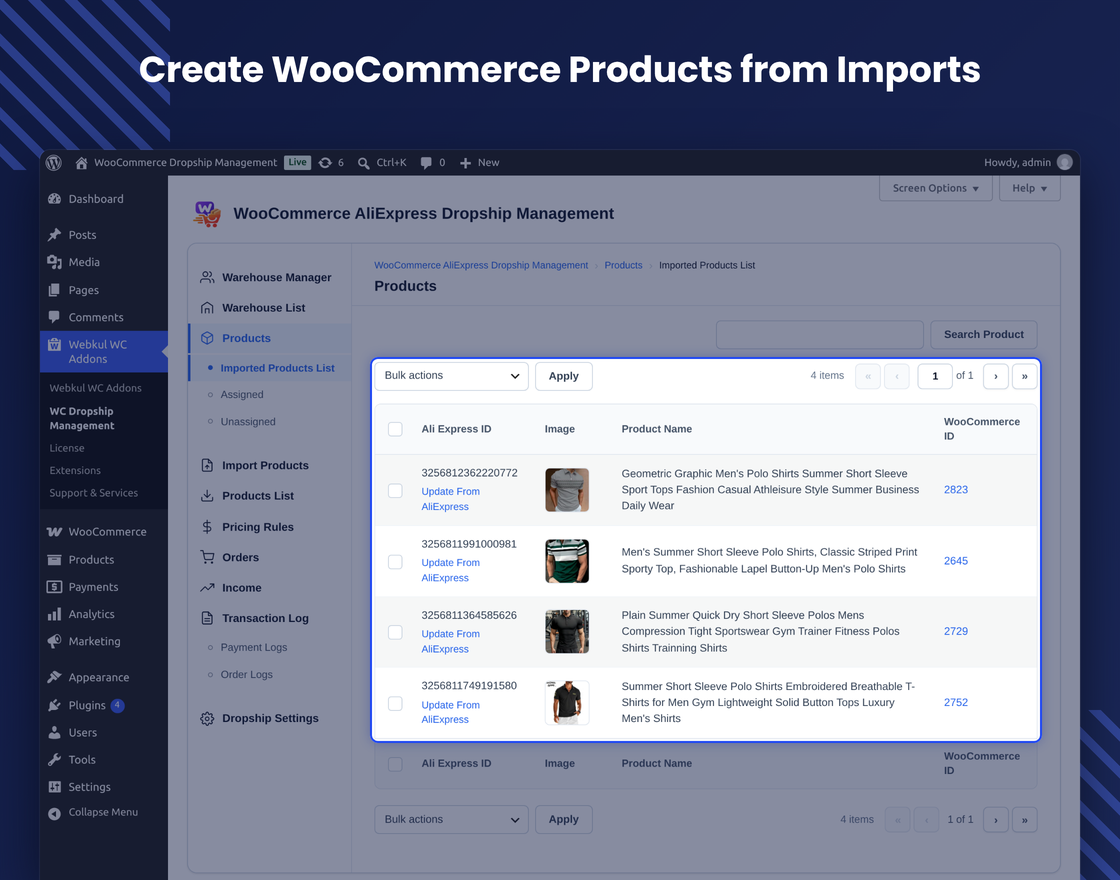
Task: Click the plus New icon in admin bar
Action: point(465,163)
